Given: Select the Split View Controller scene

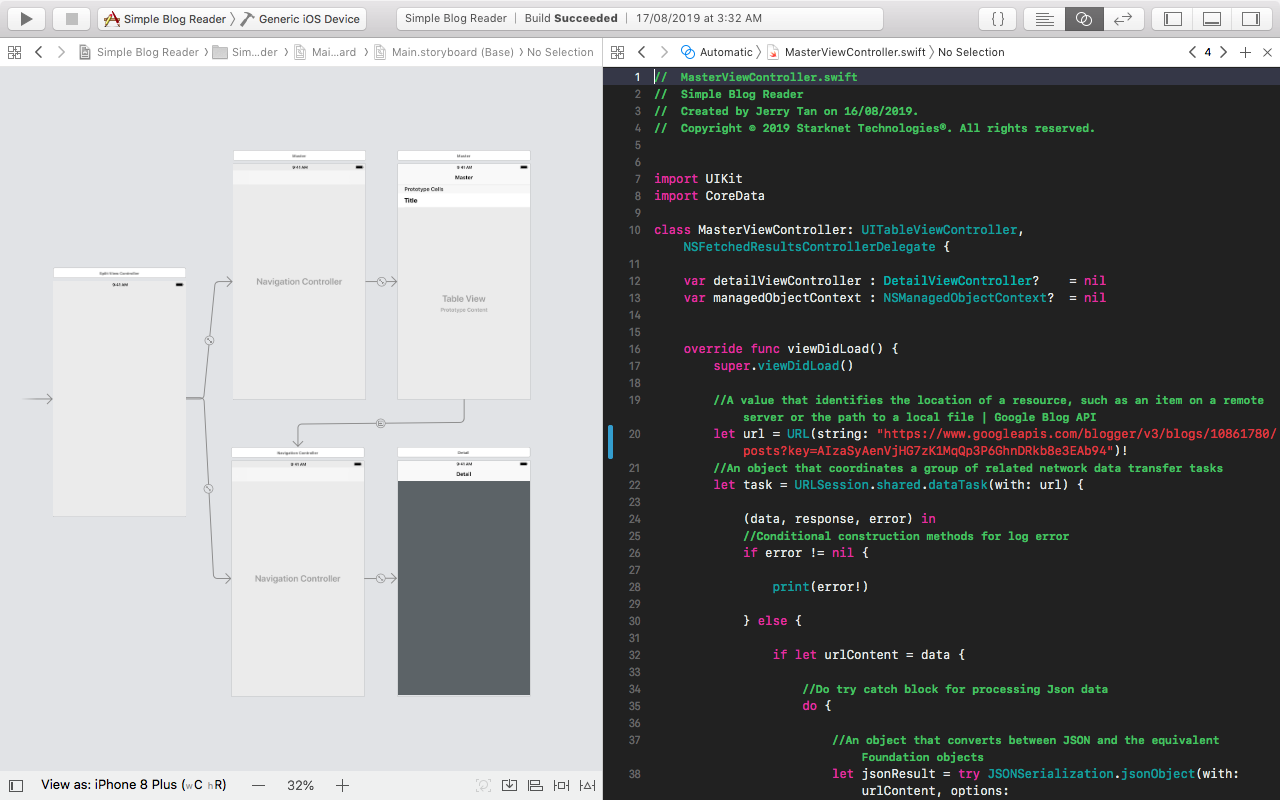Looking at the screenshot, I should [x=119, y=392].
